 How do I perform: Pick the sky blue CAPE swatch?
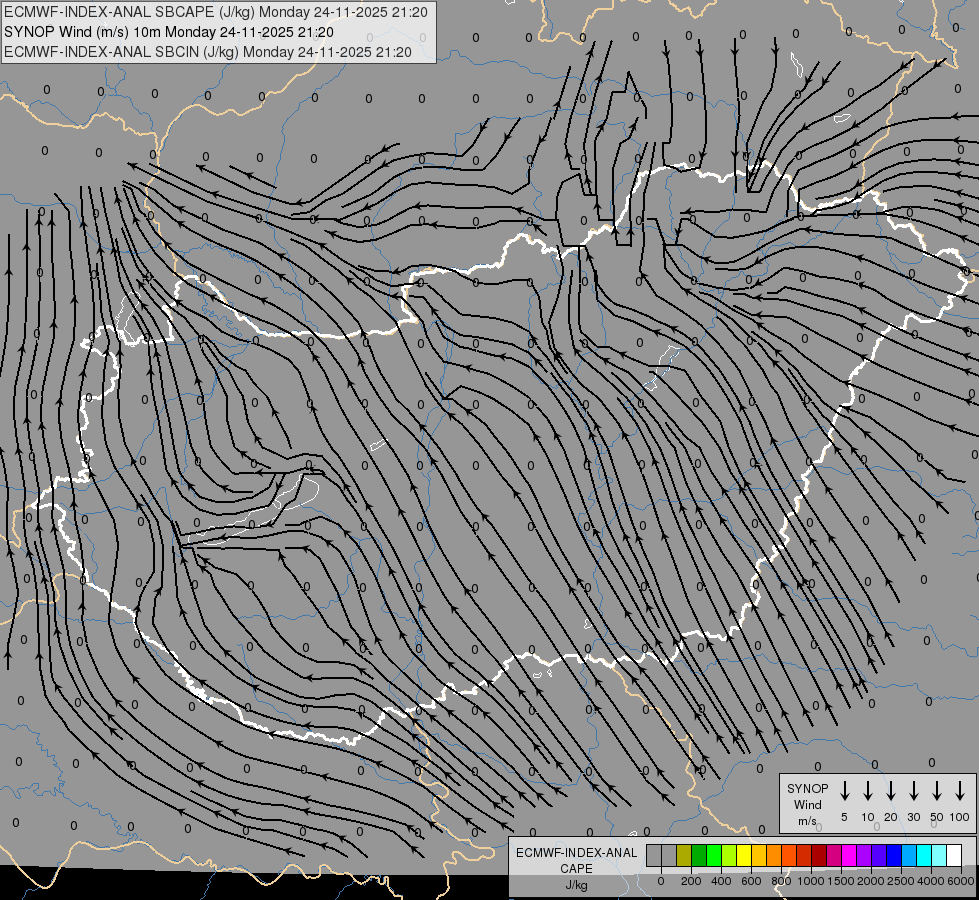(909, 855)
